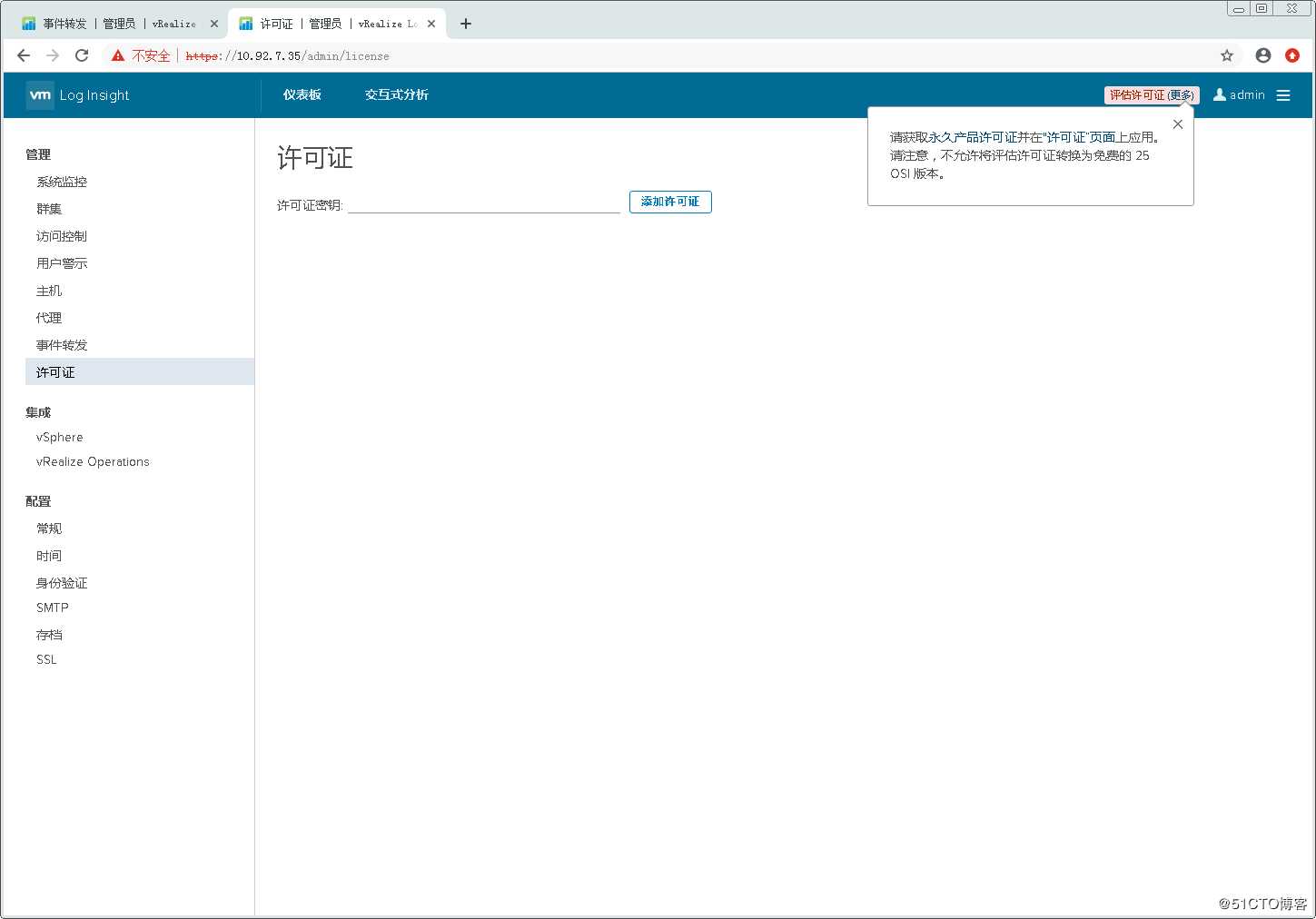Minimize the browser window
1316x919 pixels.
(1239, 8)
